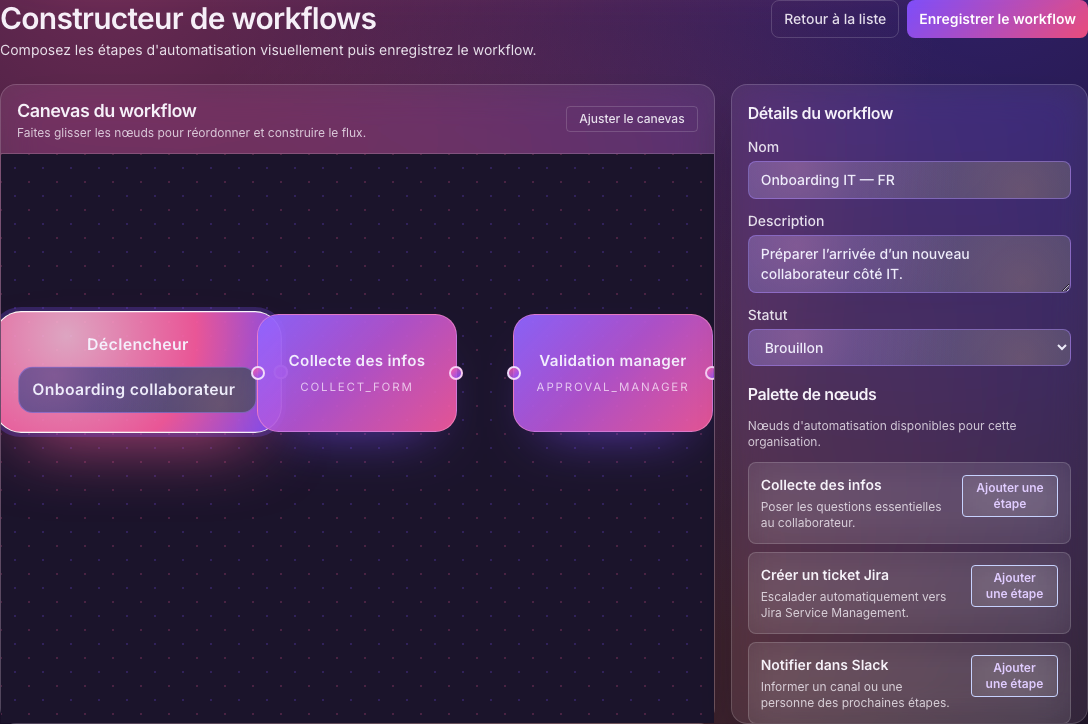Click Retour à la liste

[834, 19]
